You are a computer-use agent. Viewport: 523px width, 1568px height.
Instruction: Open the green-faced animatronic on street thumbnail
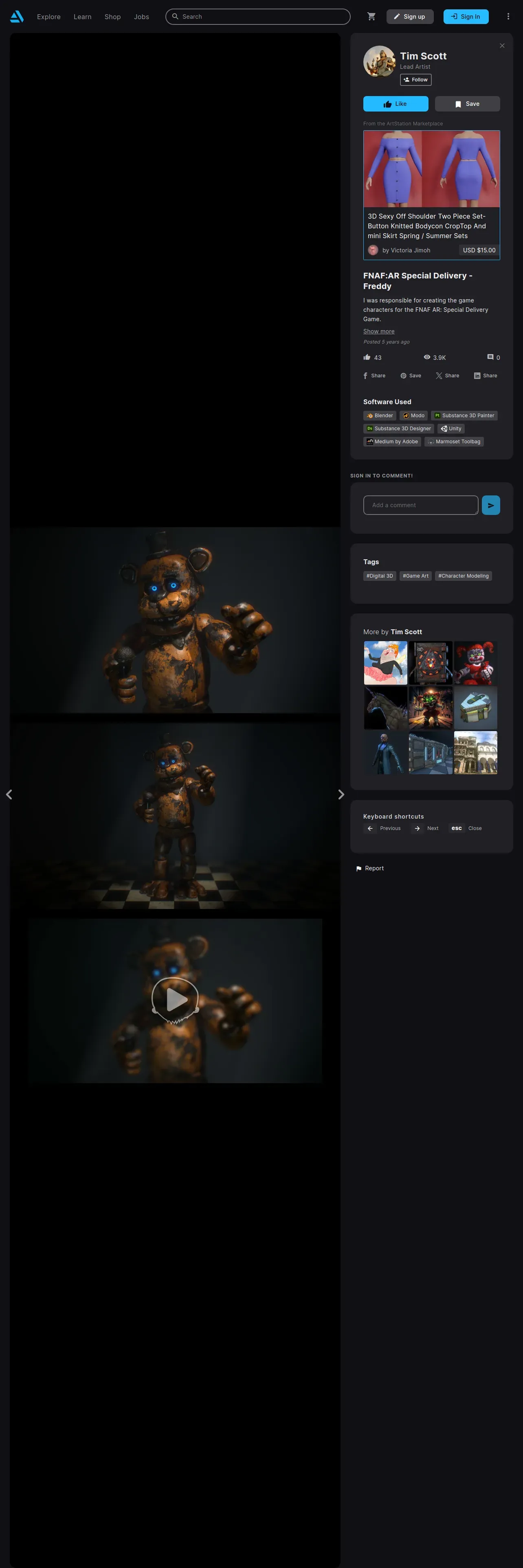(x=431, y=708)
